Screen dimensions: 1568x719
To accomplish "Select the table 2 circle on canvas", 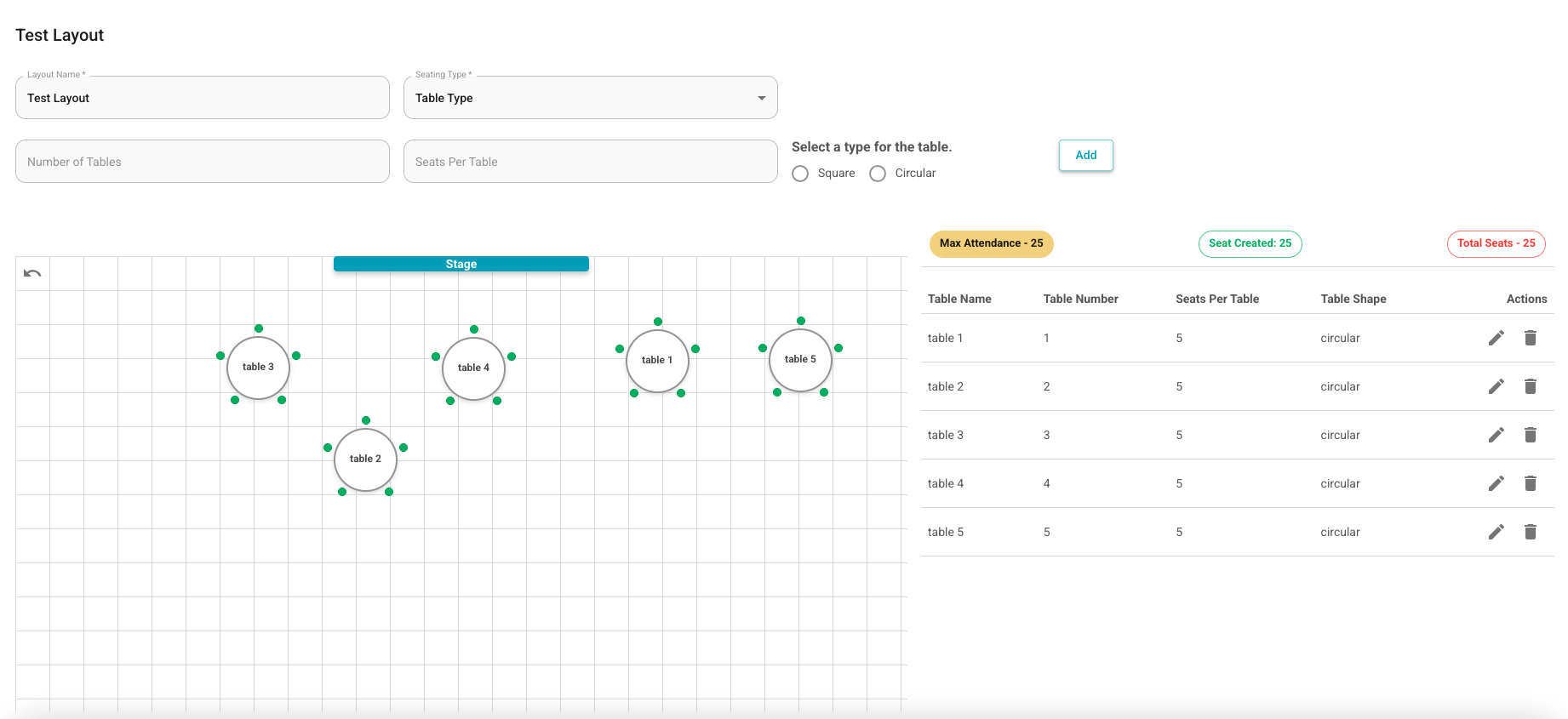I will pos(366,459).
